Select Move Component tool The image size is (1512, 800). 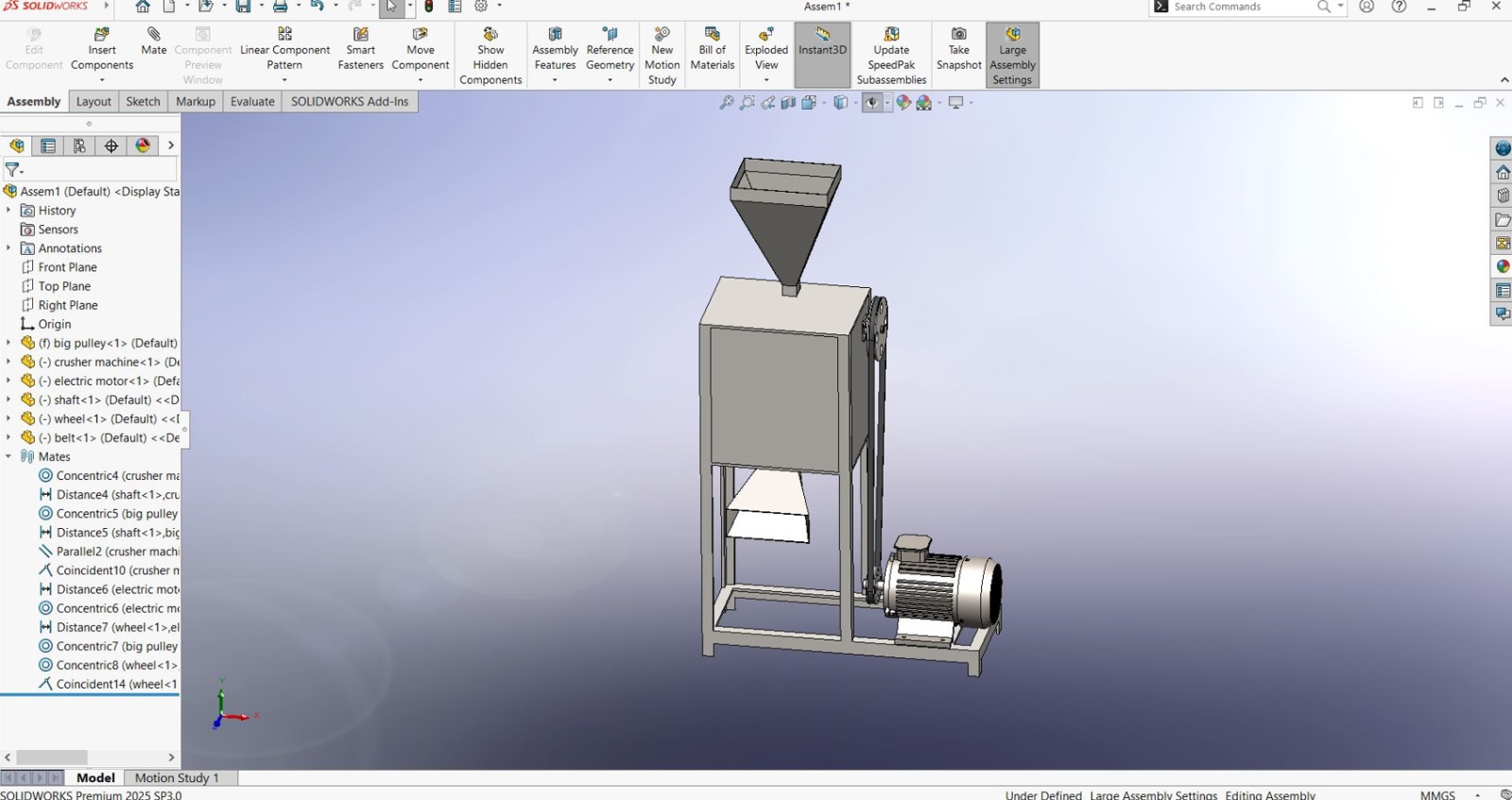point(421,49)
